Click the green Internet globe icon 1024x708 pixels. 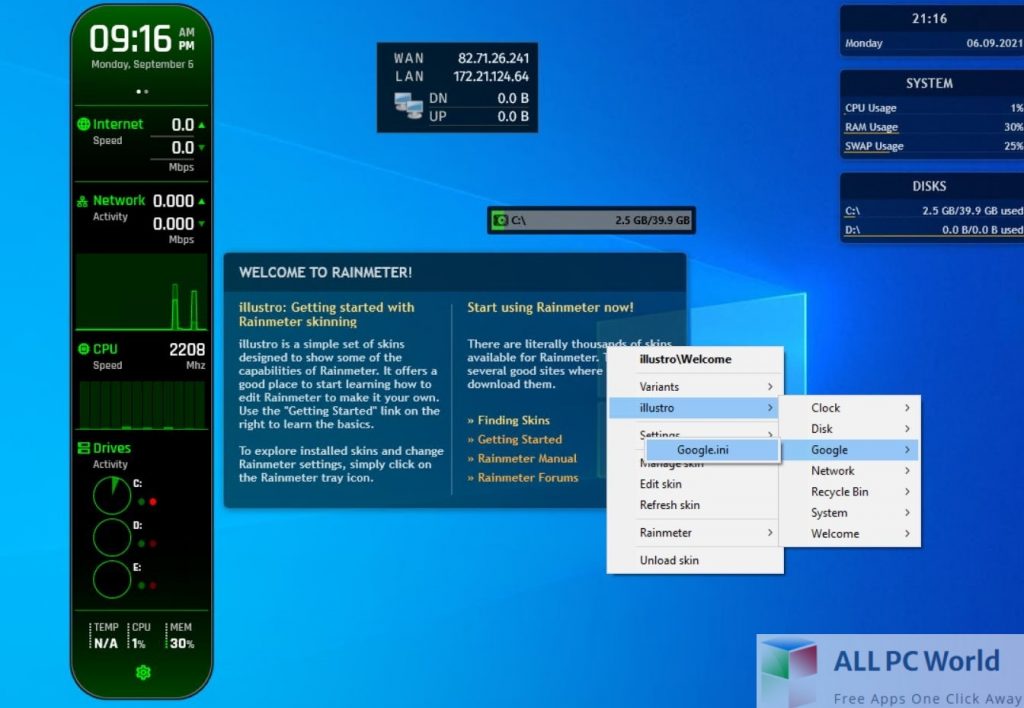pos(82,123)
